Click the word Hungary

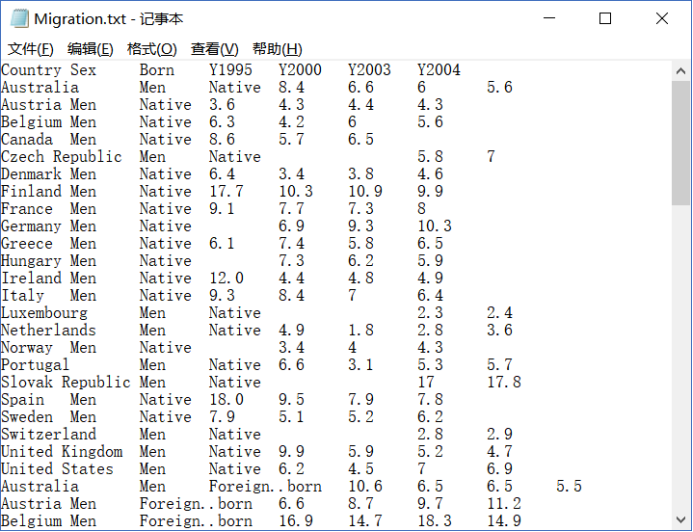[x=31, y=261]
